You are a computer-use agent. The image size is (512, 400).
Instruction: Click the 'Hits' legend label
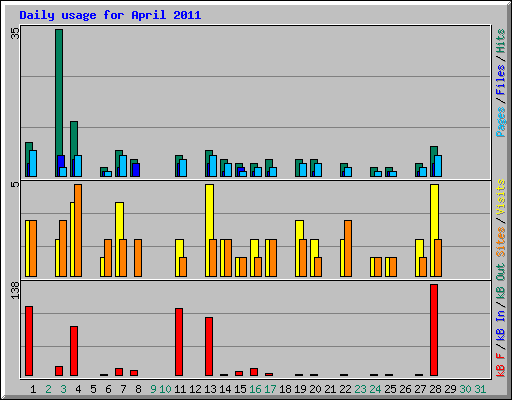point(501,41)
